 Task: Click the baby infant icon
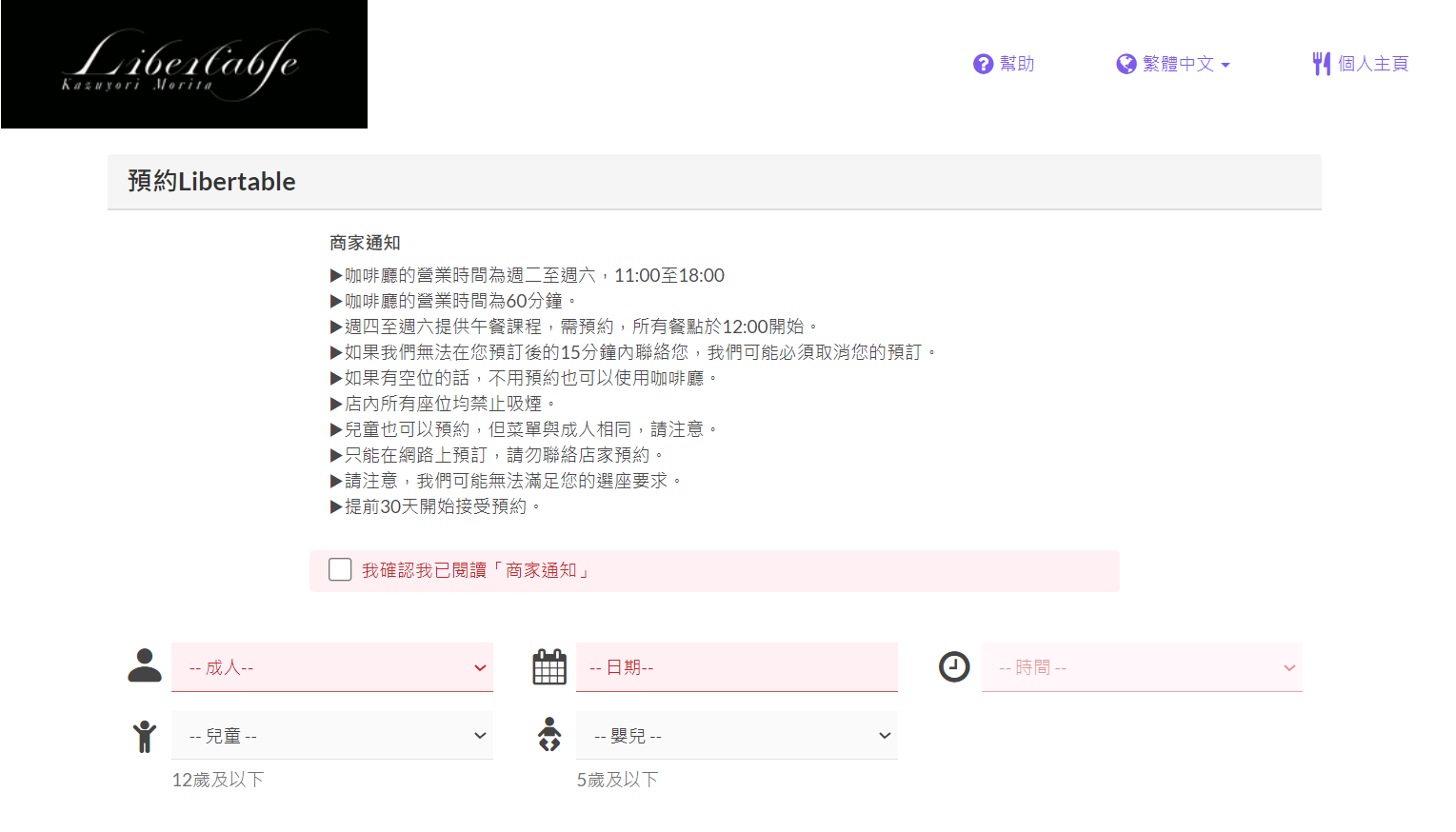(549, 735)
